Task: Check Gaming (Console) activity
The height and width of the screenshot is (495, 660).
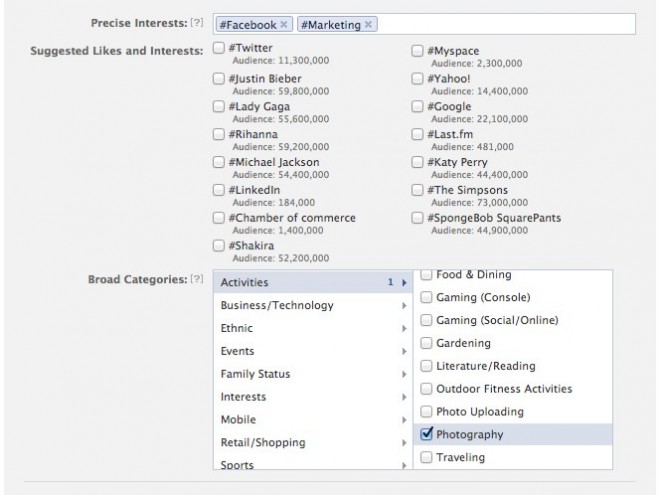Action: click(426, 297)
